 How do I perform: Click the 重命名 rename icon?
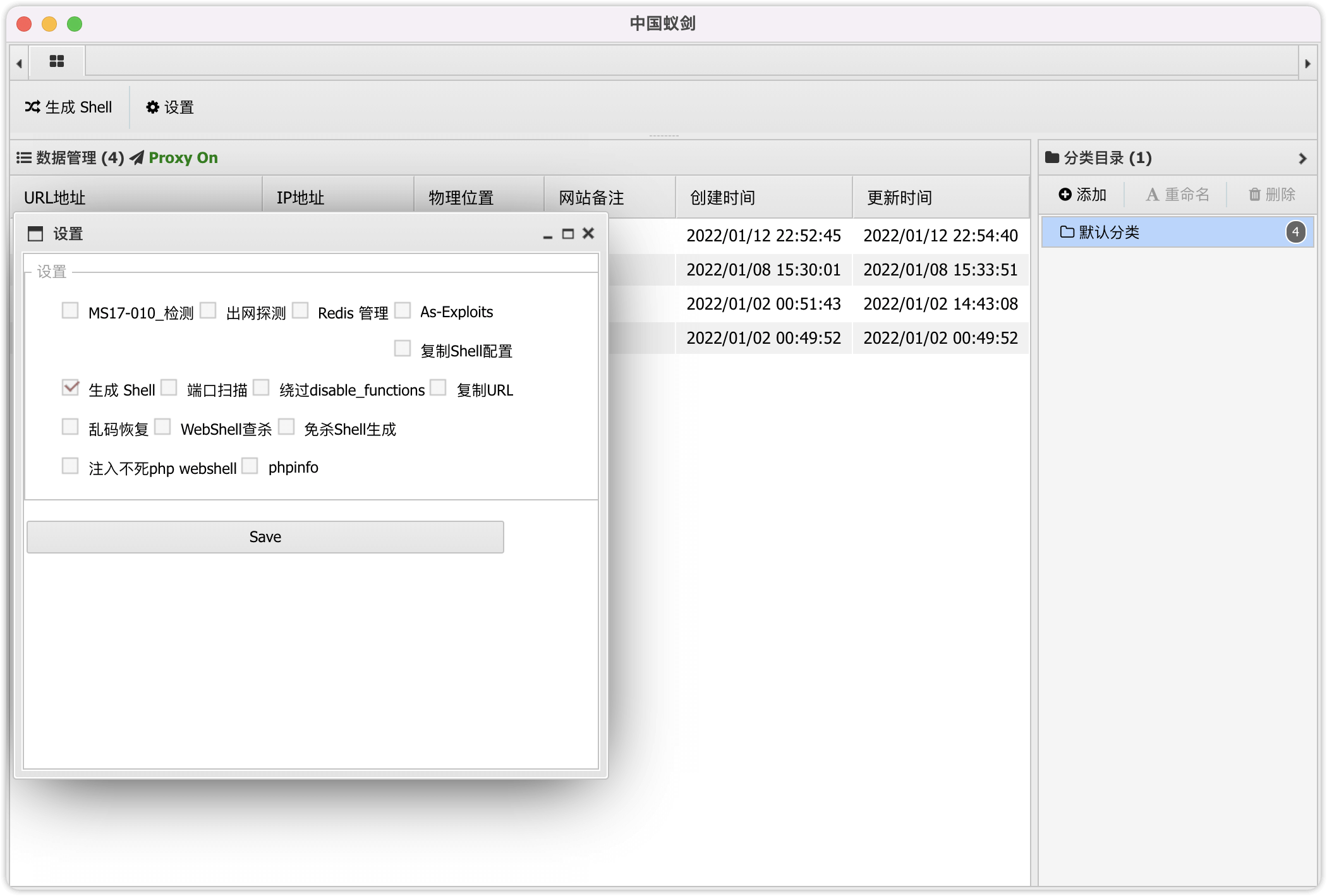(x=1153, y=195)
